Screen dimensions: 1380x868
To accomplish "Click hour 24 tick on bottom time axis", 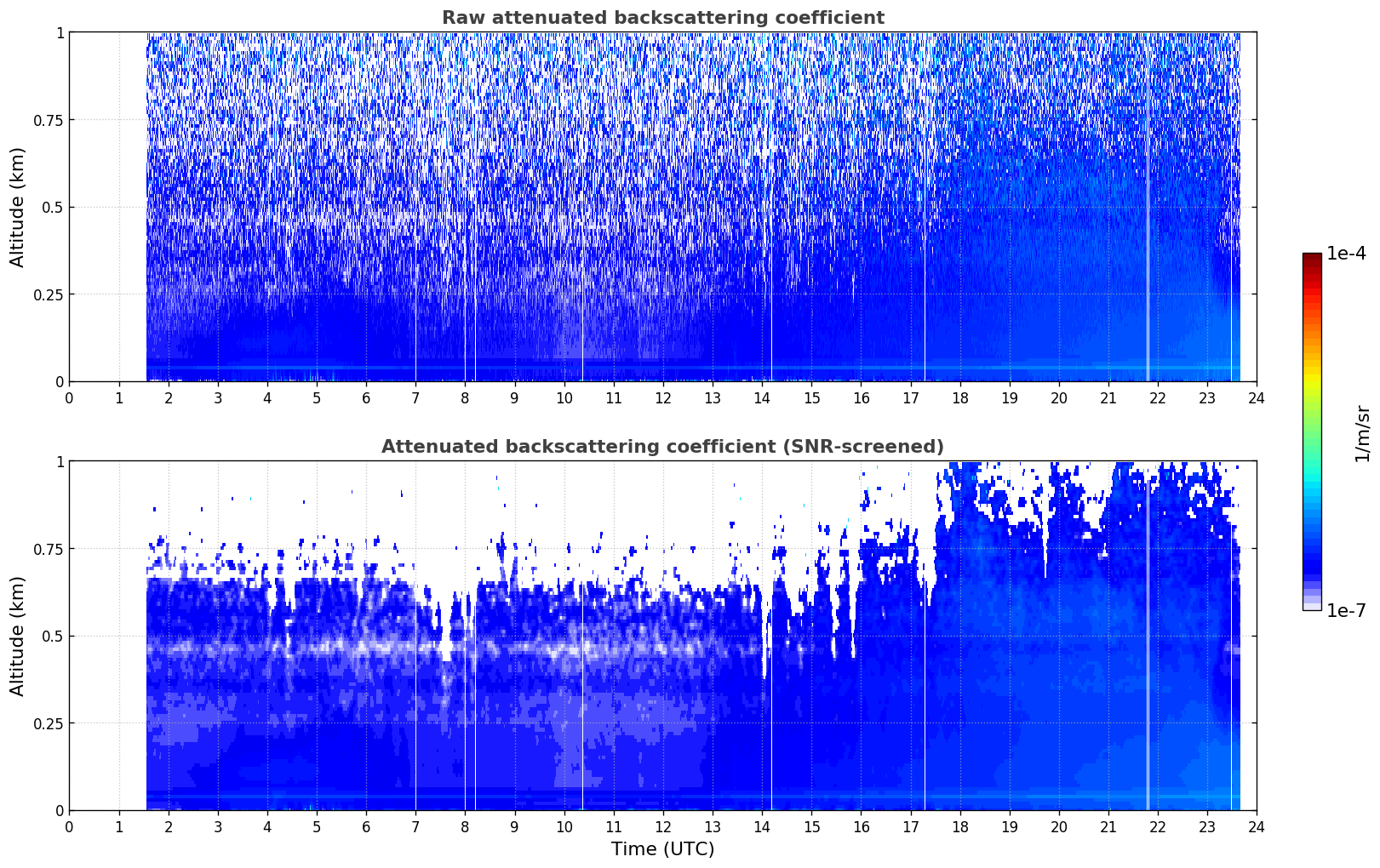I will (x=1257, y=826).
